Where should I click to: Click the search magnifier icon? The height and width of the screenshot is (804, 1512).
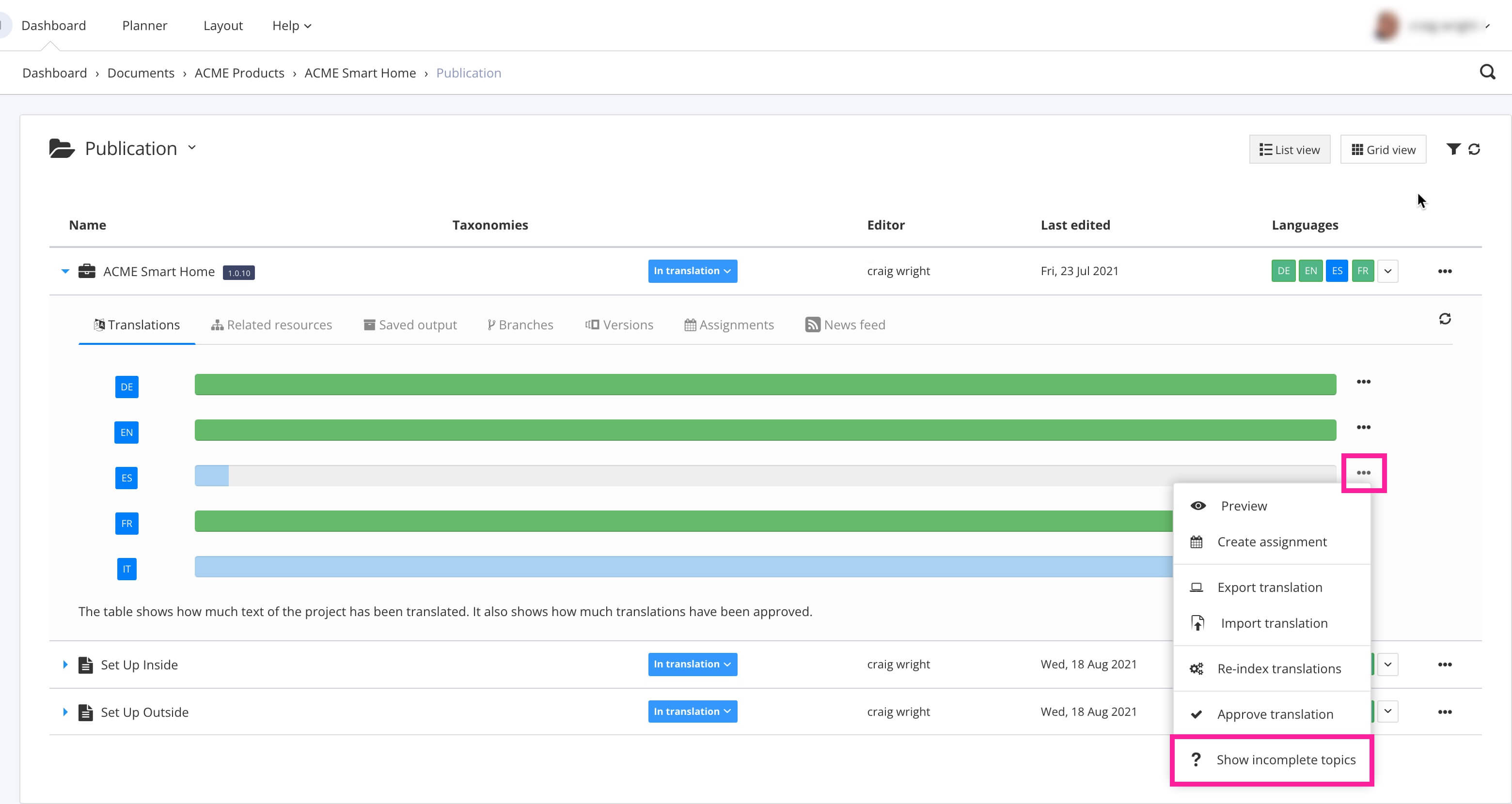[1487, 72]
